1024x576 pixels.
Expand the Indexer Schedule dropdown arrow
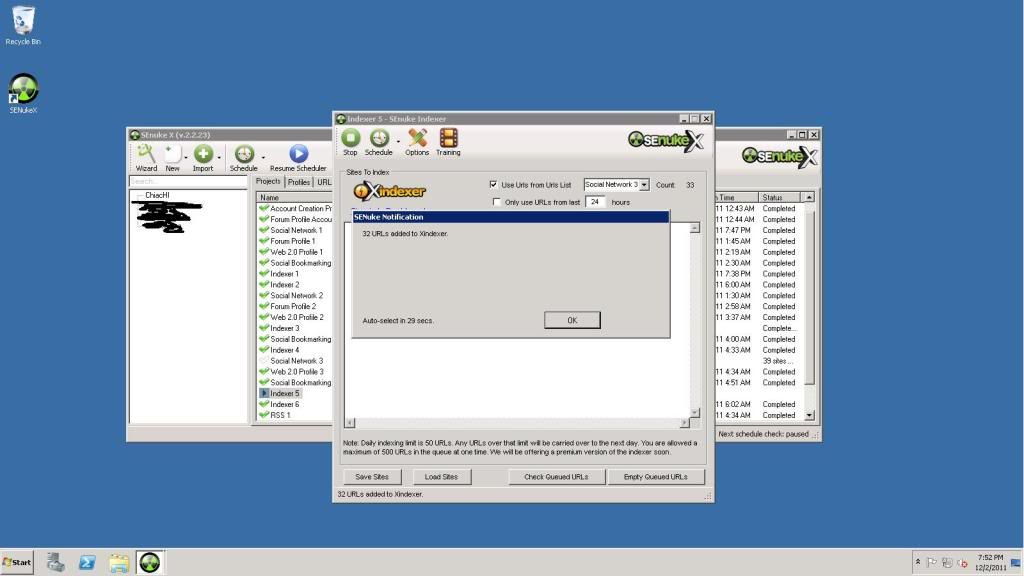pyautogui.click(x=398, y=142)
